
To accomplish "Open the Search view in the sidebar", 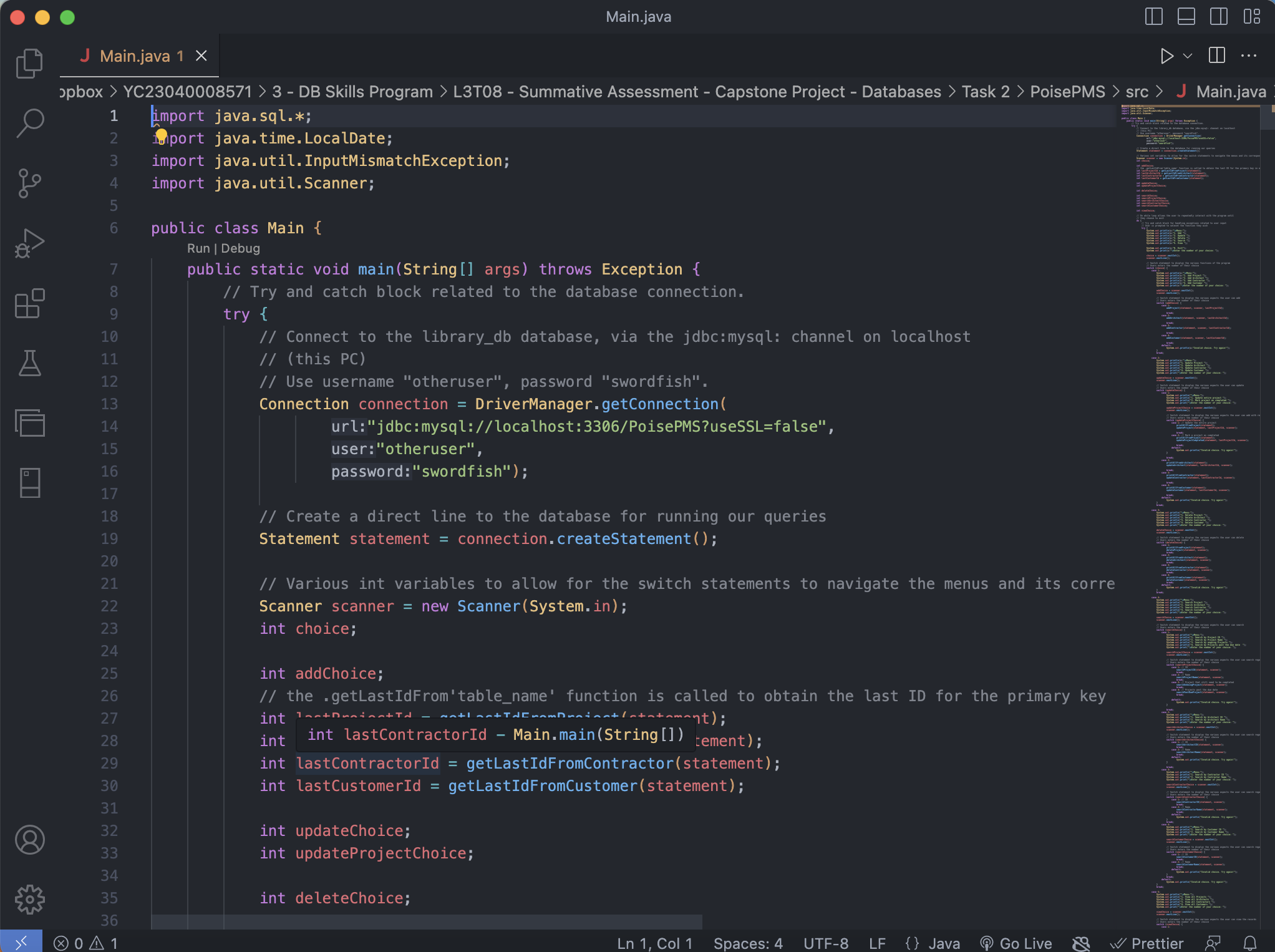I will 29,124.
